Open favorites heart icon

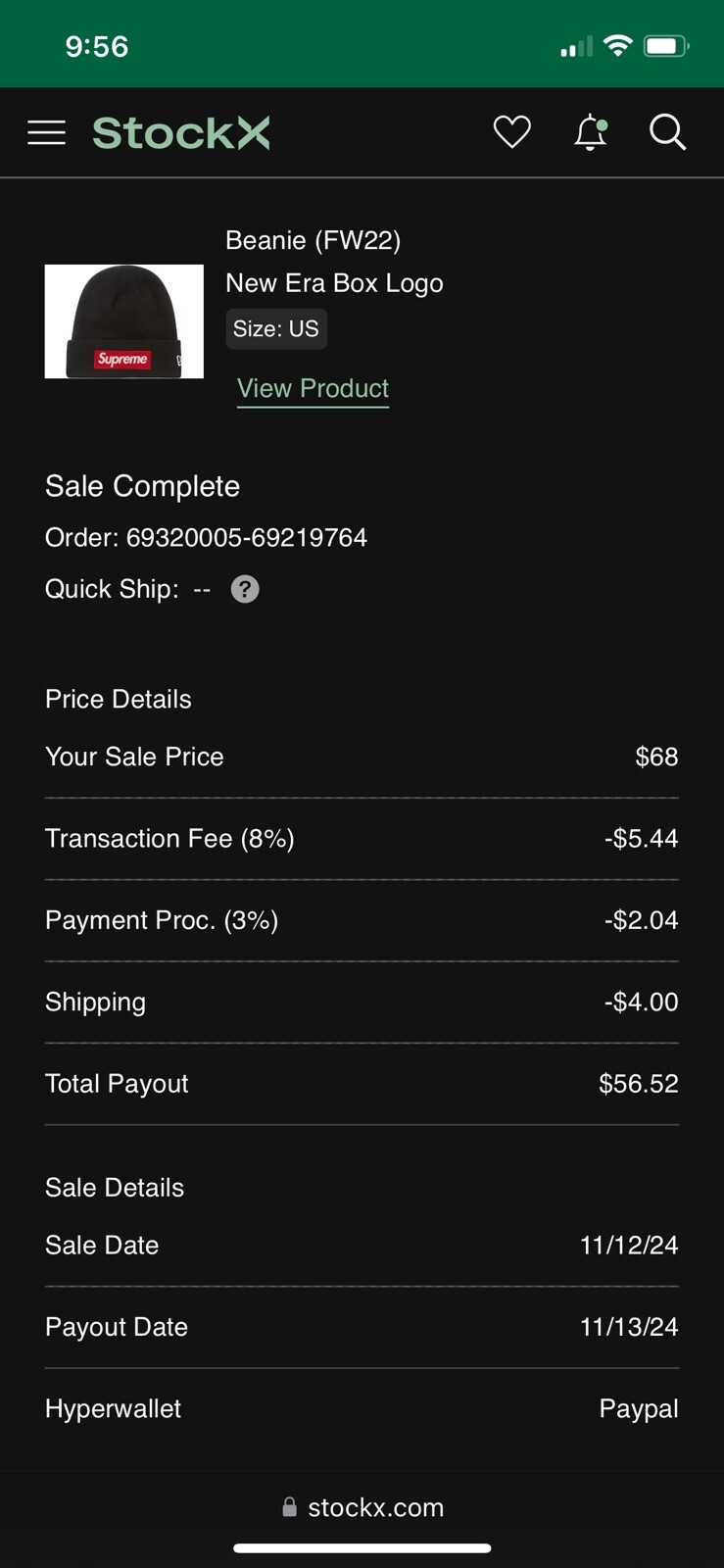(x=511, y=132)
